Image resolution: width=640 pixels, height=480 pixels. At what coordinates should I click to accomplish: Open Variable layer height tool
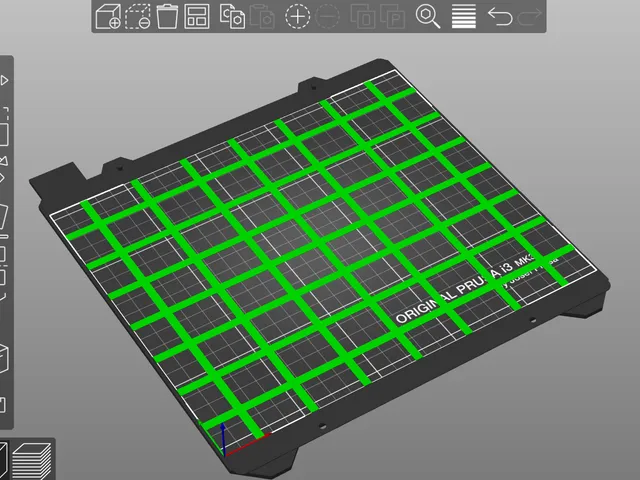(x=464, y=16)
